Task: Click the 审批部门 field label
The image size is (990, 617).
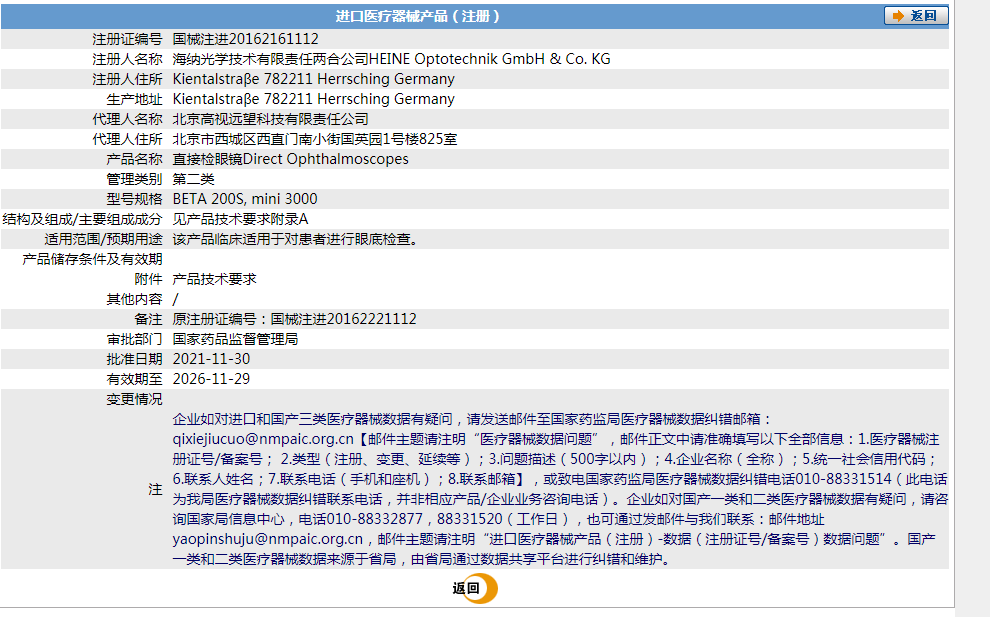Action: (134, 339)
